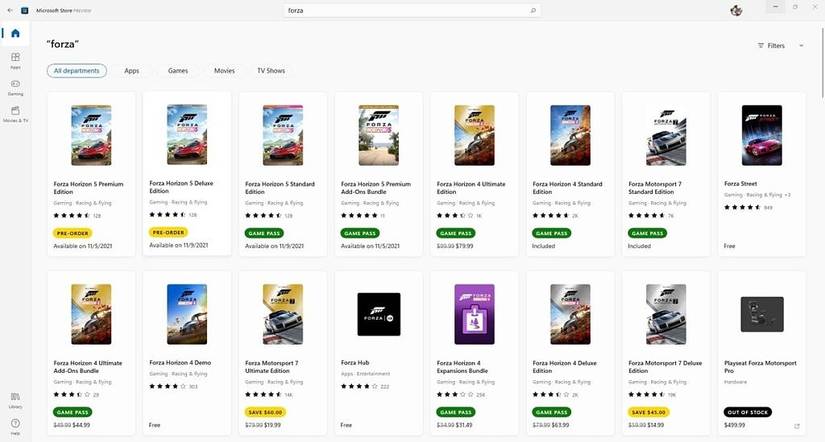
Task: Click the Forza Hub title text
Action: [x=355, y=363]
